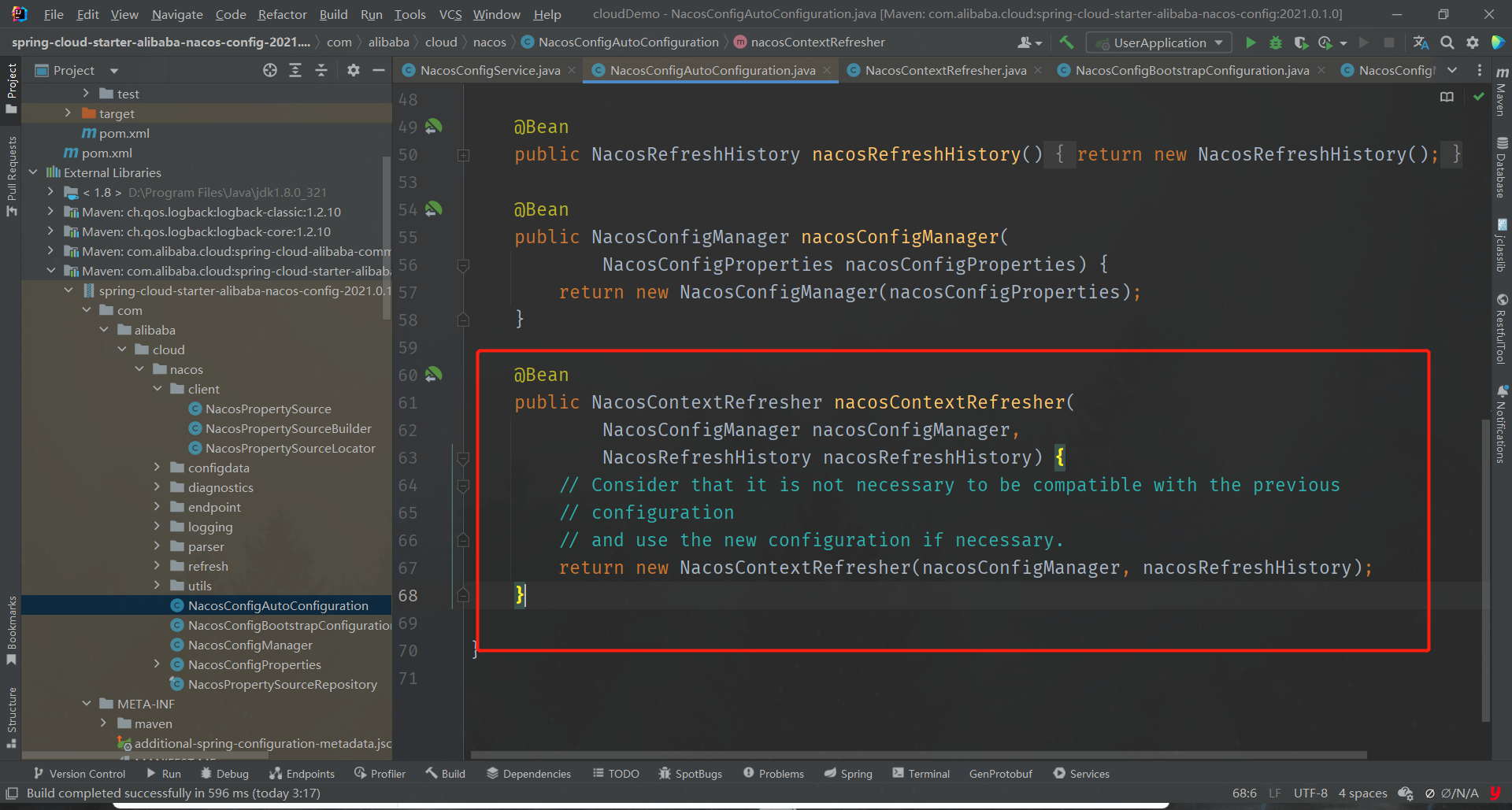Open Terminal tool window
Image resolution: width=1512 pixels, height=810 pixels.
pyautogui.click(x=921, y=774)
